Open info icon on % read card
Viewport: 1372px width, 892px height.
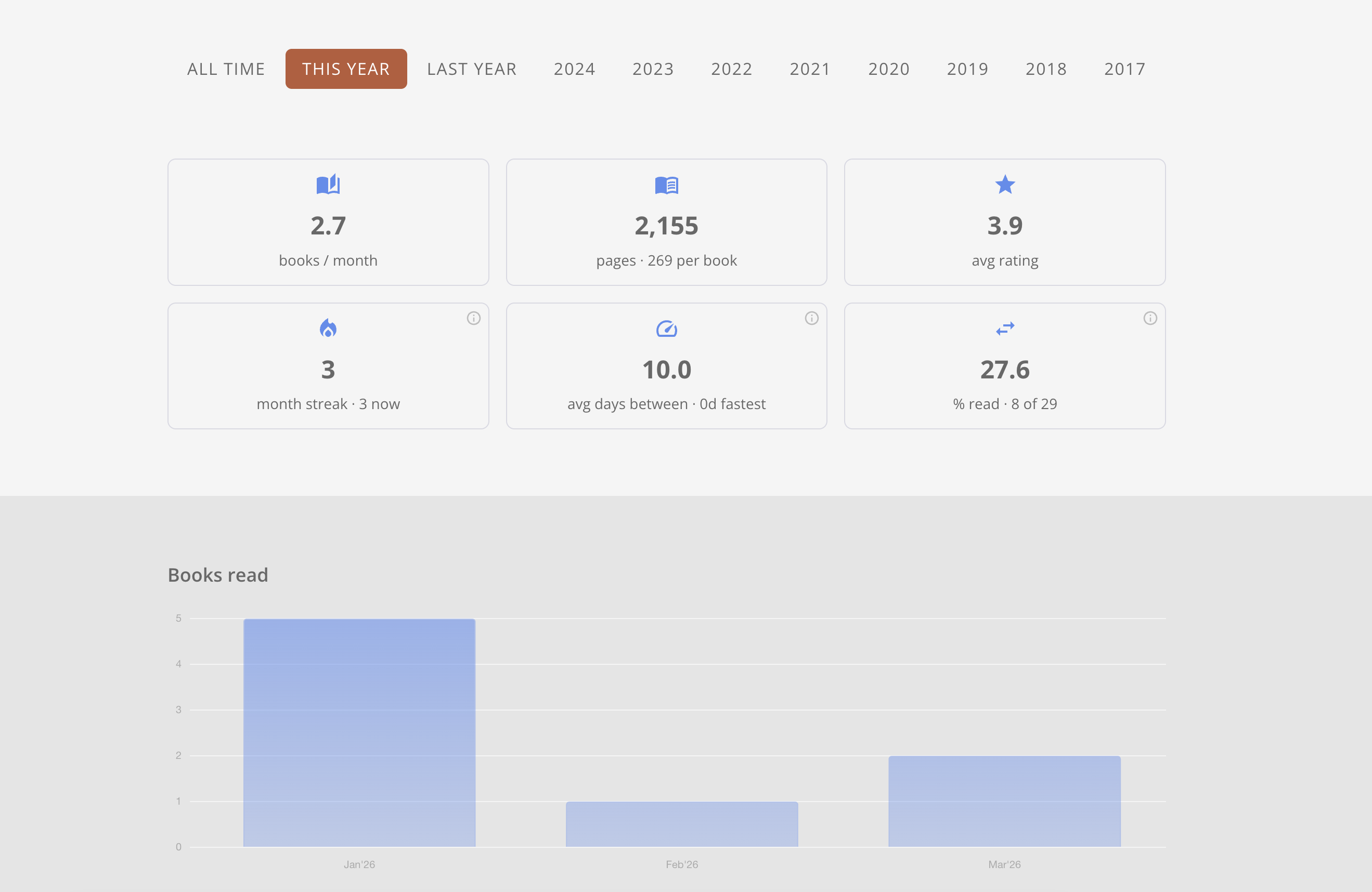1149,318
